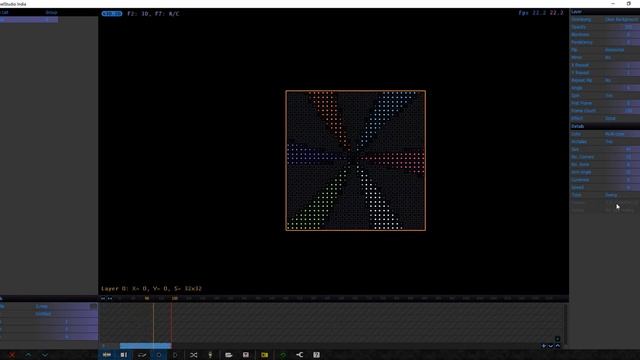Move item down with the down chevron icon
This screenshot has height=360, width=640.
point(44,355)
